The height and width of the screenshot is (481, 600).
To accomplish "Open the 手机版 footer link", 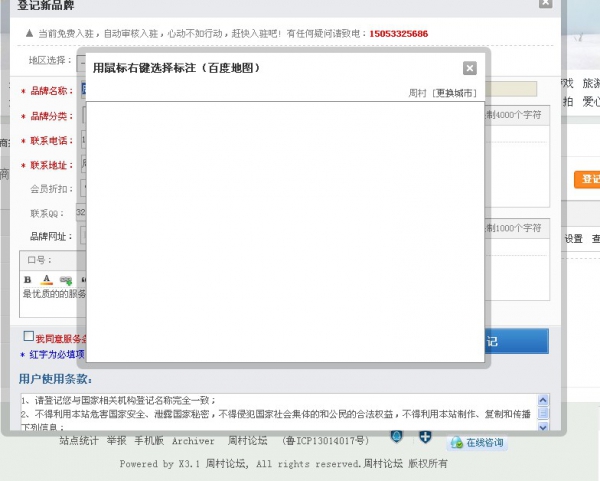I will 149,441.
